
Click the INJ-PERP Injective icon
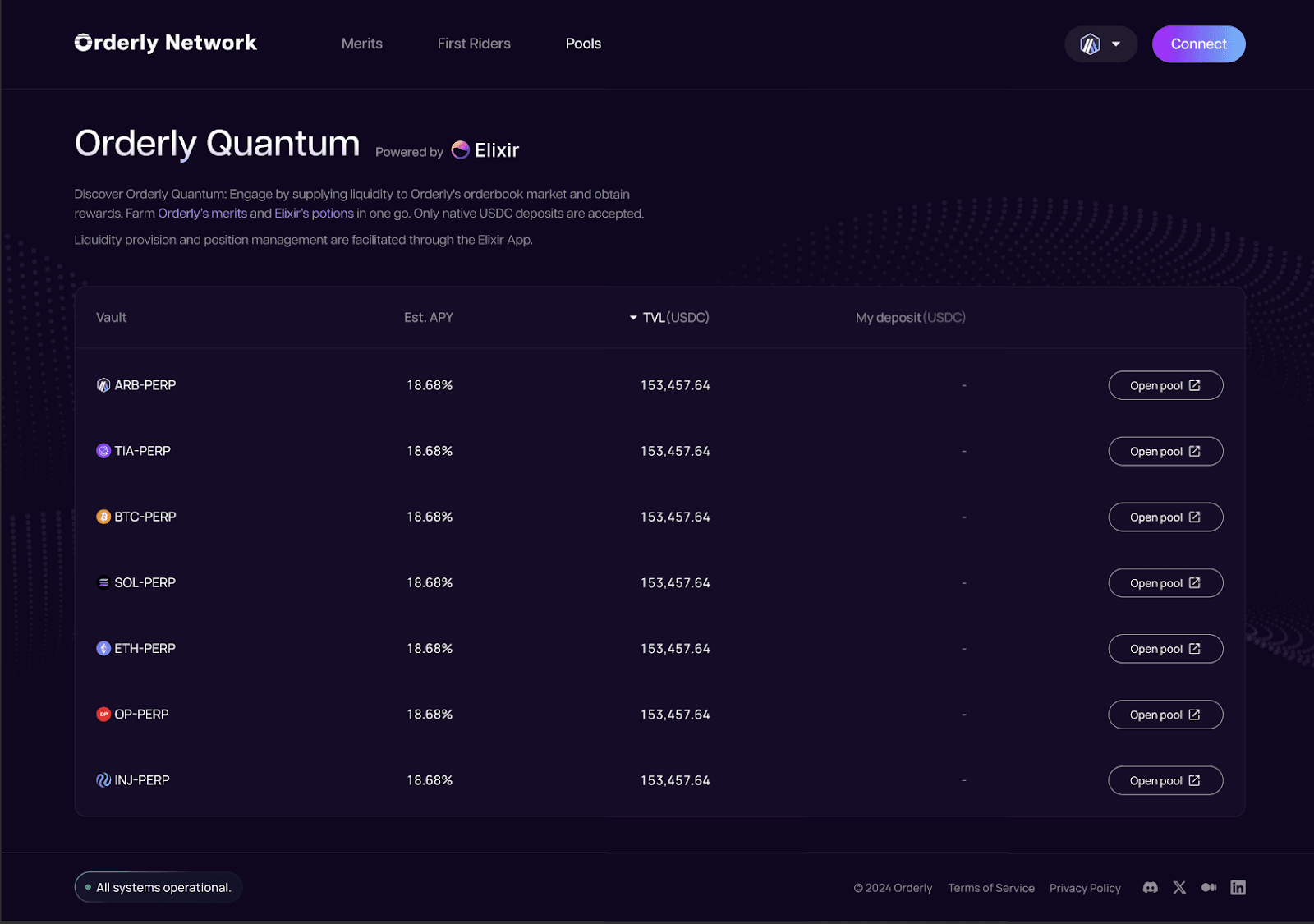[x=103, y=780]
